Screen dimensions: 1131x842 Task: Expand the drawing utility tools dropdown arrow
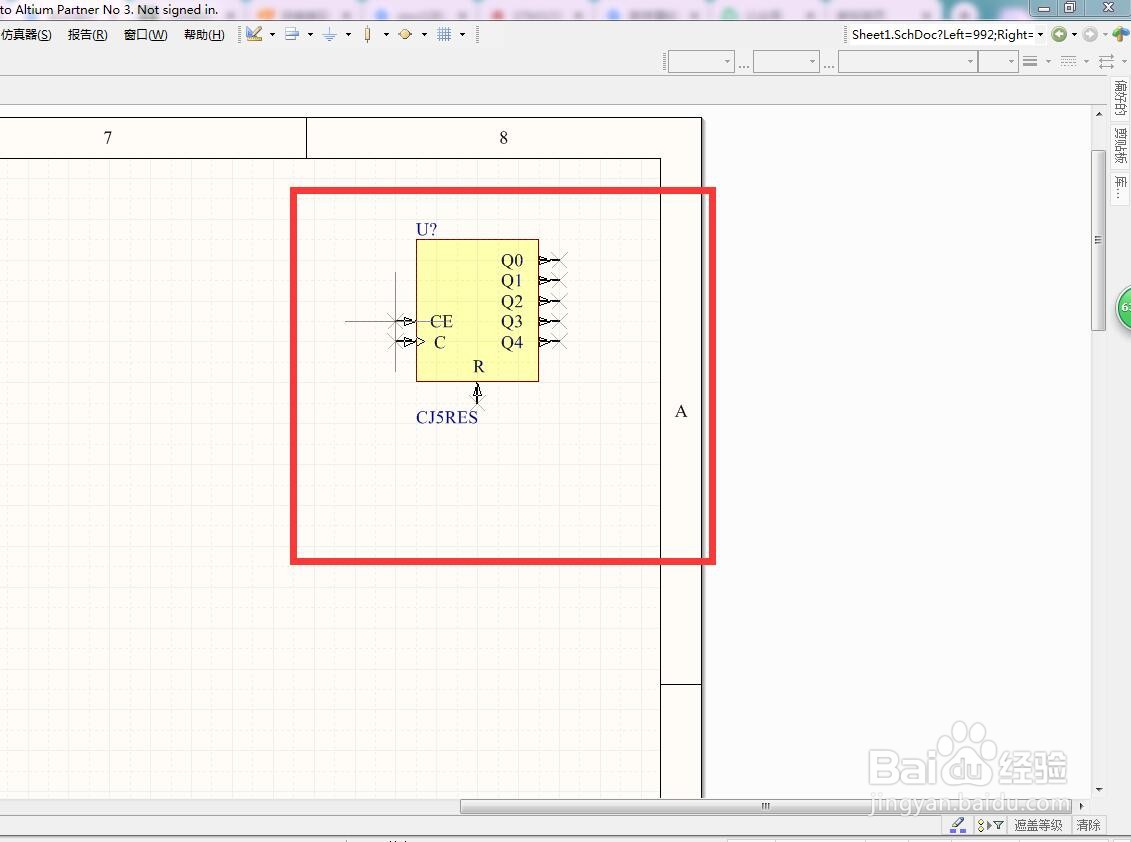272,34
